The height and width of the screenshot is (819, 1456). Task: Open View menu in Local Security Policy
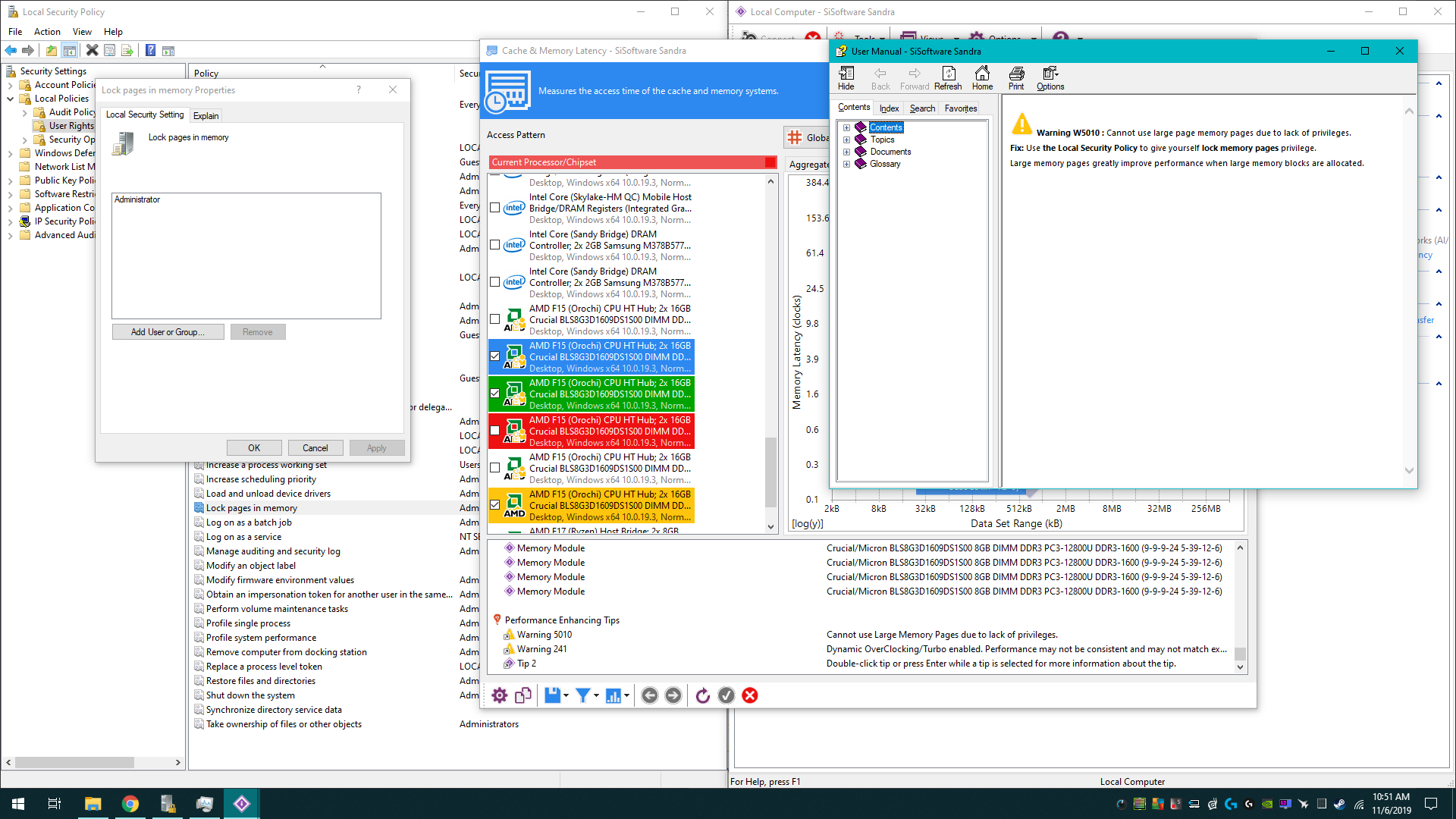click(82, 32)
